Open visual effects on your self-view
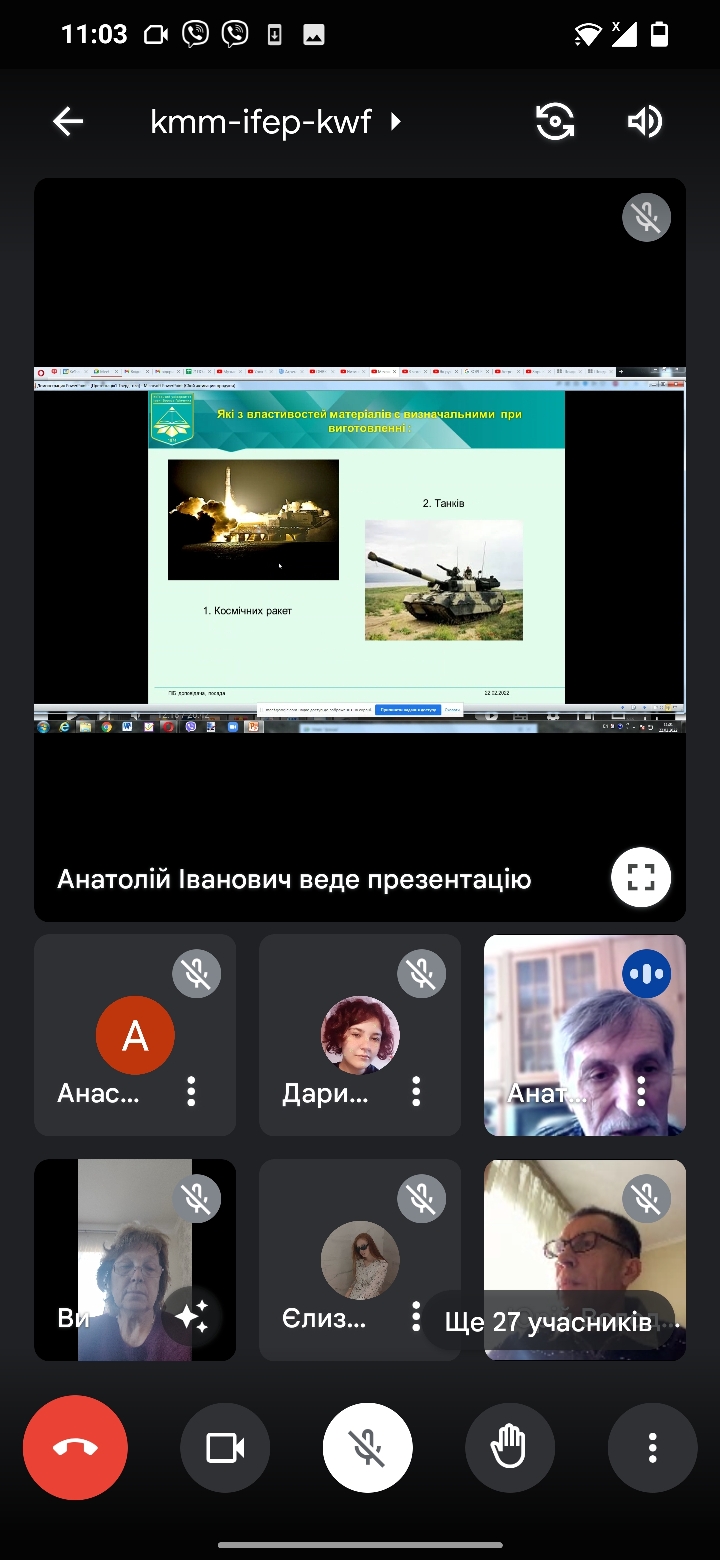Image resolution: width=720 pixels, height=1560 pixels. 191,1316
